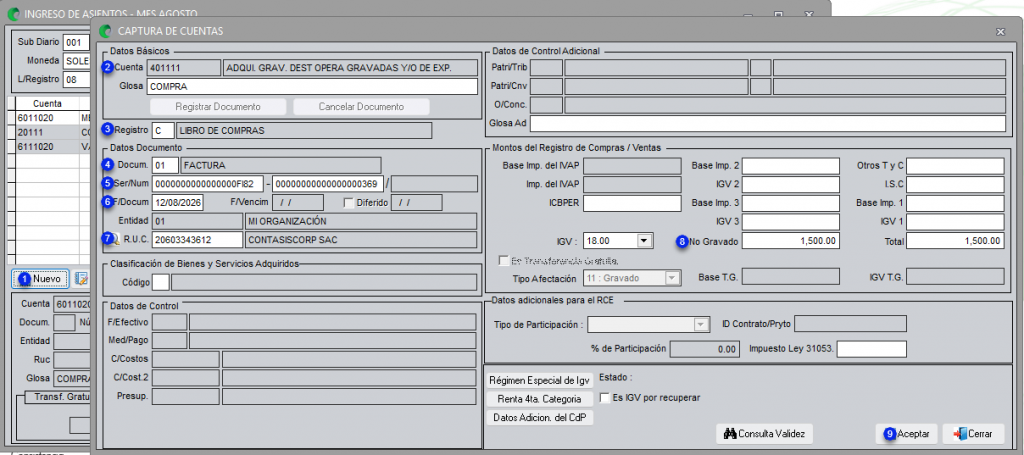Image resolution: width=1024 pixels, height=455 pixels.
Task: Click the Cuenta field showing 401111
Action: pos(184,67)
